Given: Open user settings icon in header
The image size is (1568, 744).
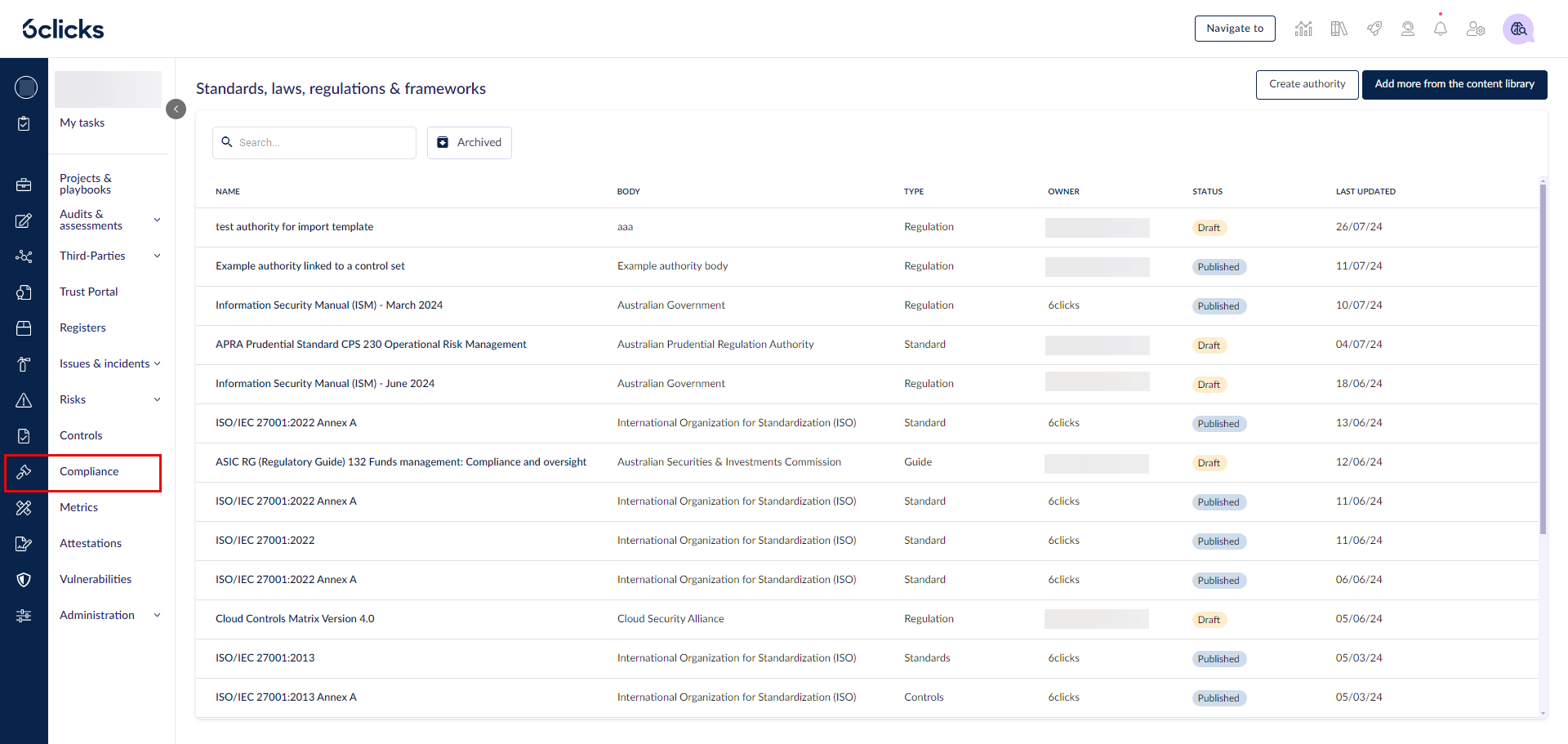Looking at the screenshot, I should [x=1476, y=29].
